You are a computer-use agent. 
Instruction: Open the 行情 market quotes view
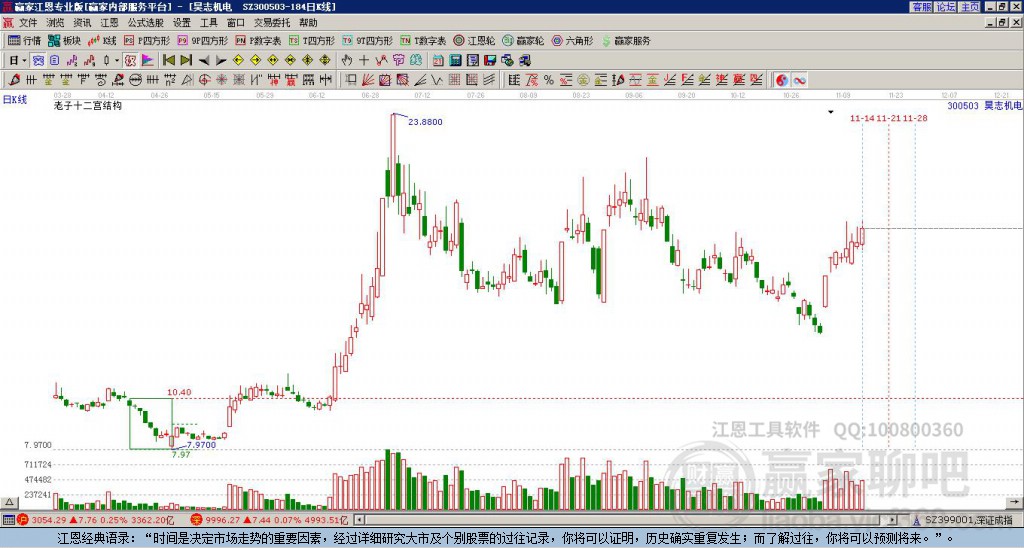point(24,40)
